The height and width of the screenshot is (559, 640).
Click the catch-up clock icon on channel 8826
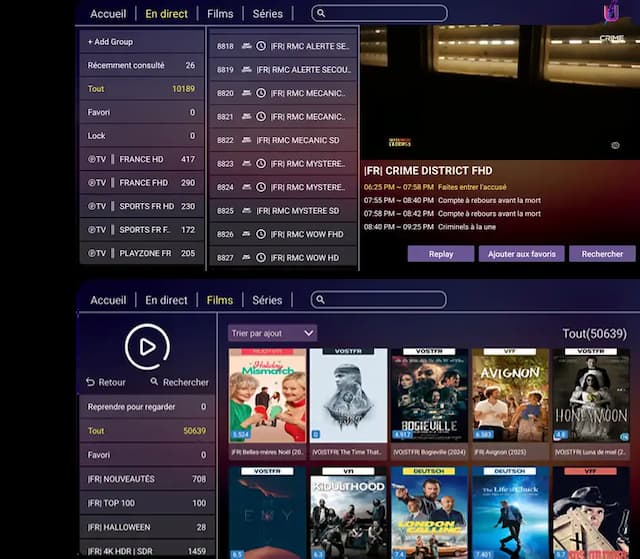click(261, 234)
